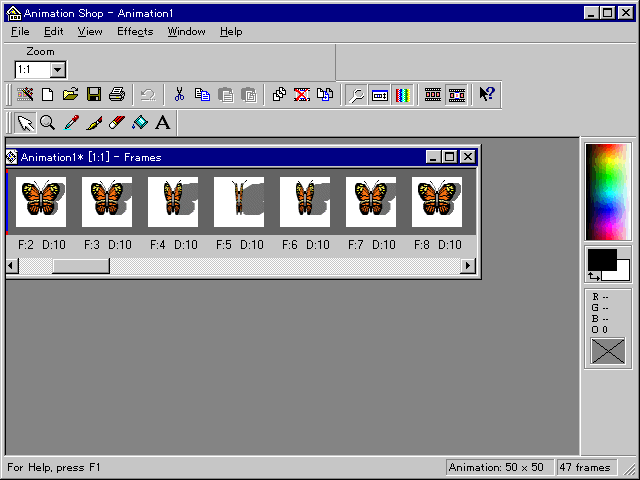640x480 pixels.
Task: Select the F:5 butterfly frame thumbnail
Action: click(x=239, y=203)
